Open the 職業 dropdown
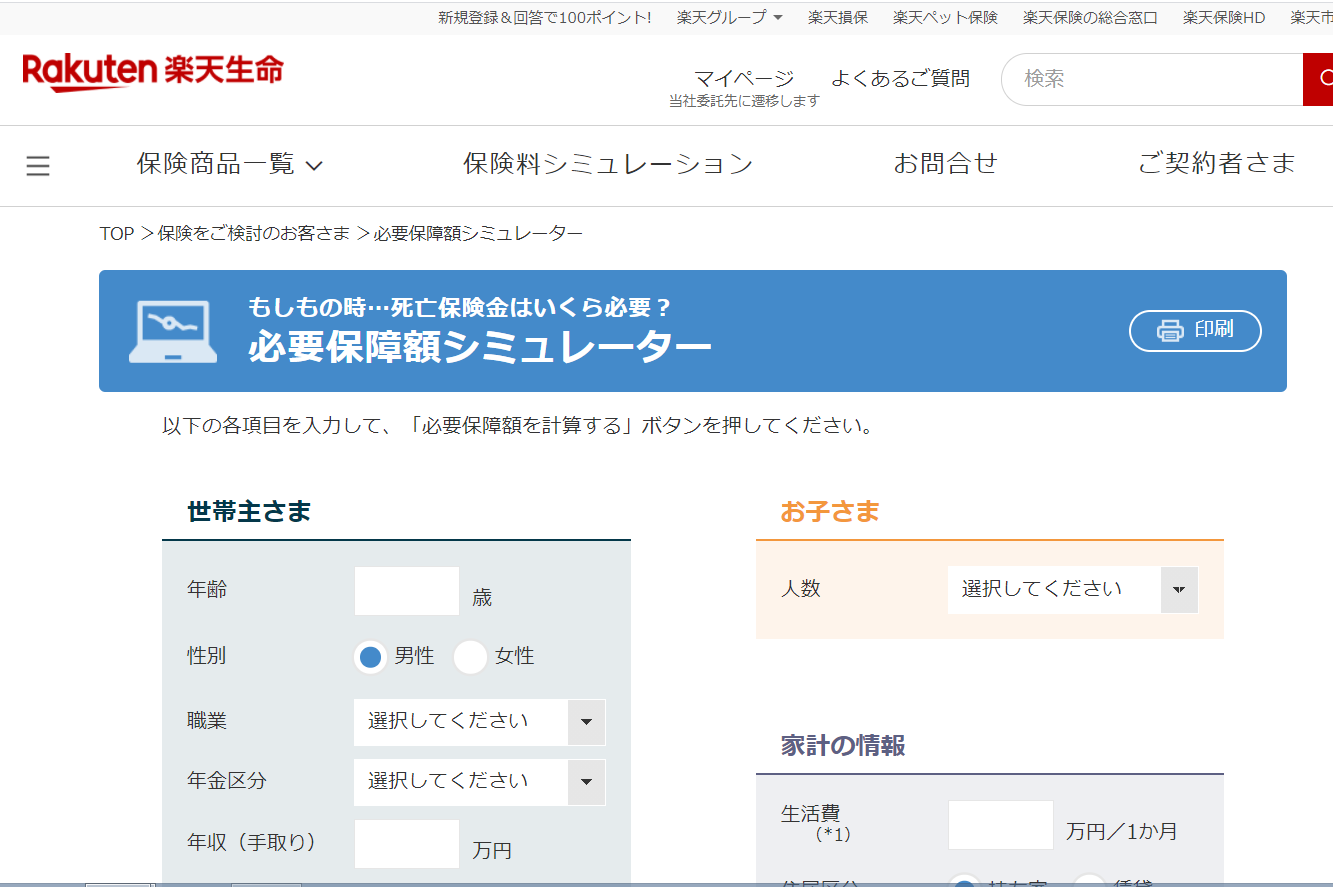Screen dimensions: 1333x887 tap(479, 722)
